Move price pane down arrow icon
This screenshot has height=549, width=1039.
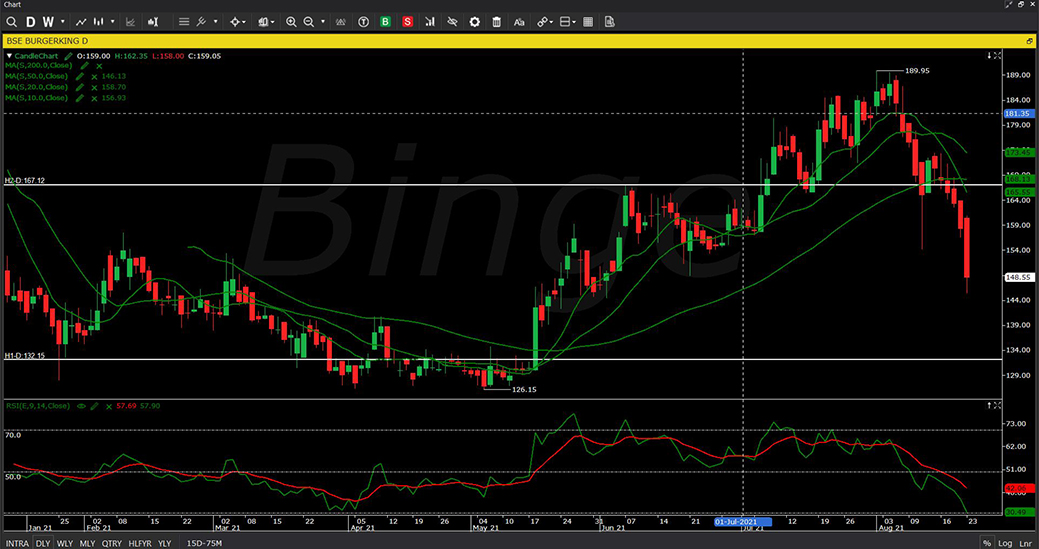989,56
